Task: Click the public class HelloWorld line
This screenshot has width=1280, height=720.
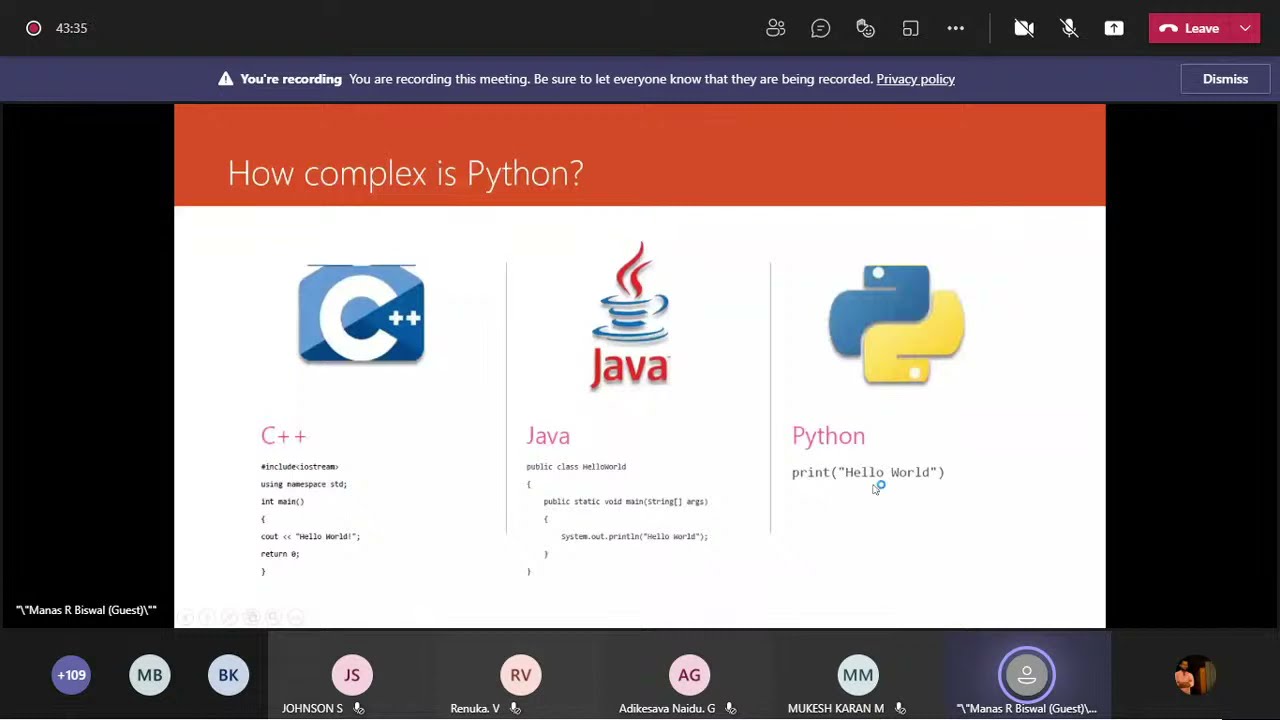Action: pos(576,467)
